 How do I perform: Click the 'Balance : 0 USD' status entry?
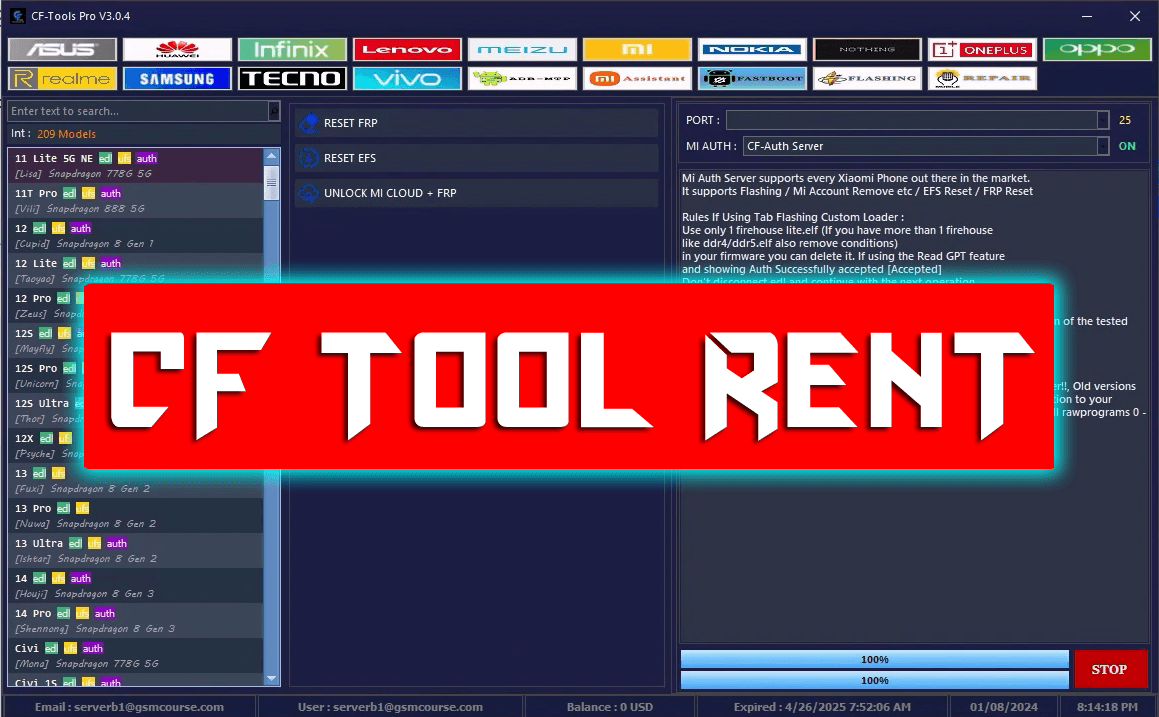click(x=610, y=707)
